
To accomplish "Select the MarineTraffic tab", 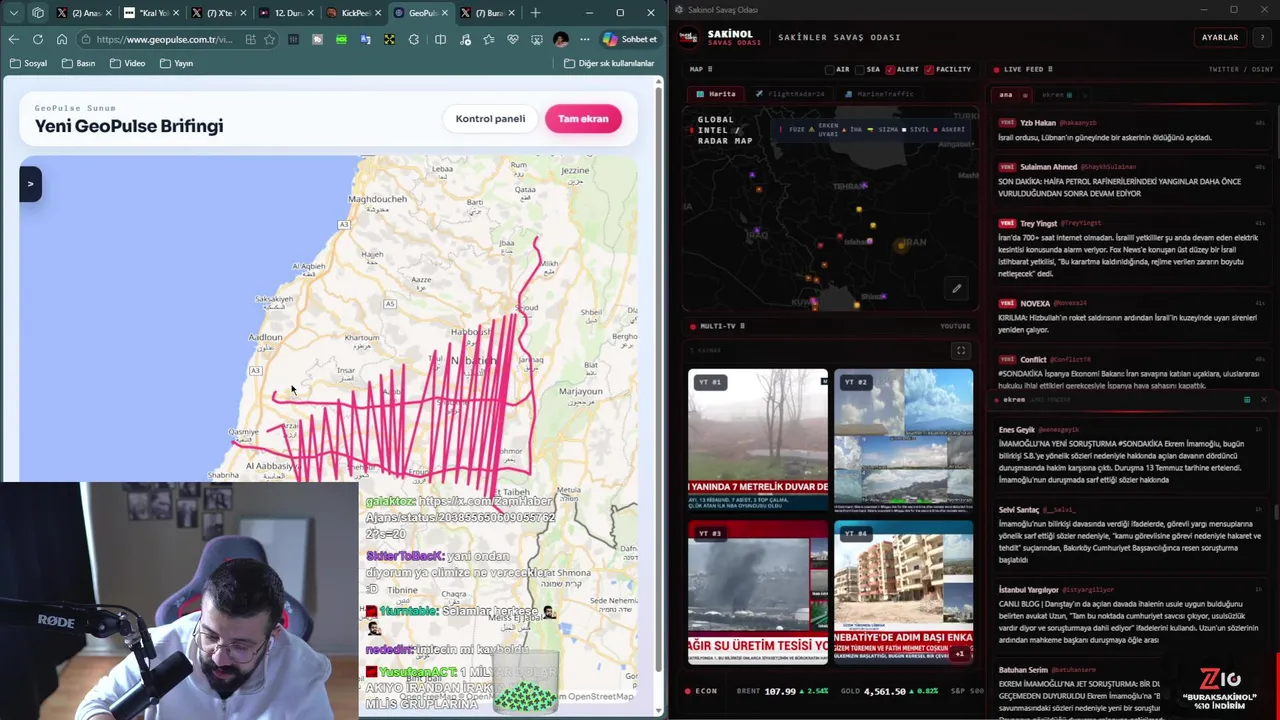I will [879, 94].
